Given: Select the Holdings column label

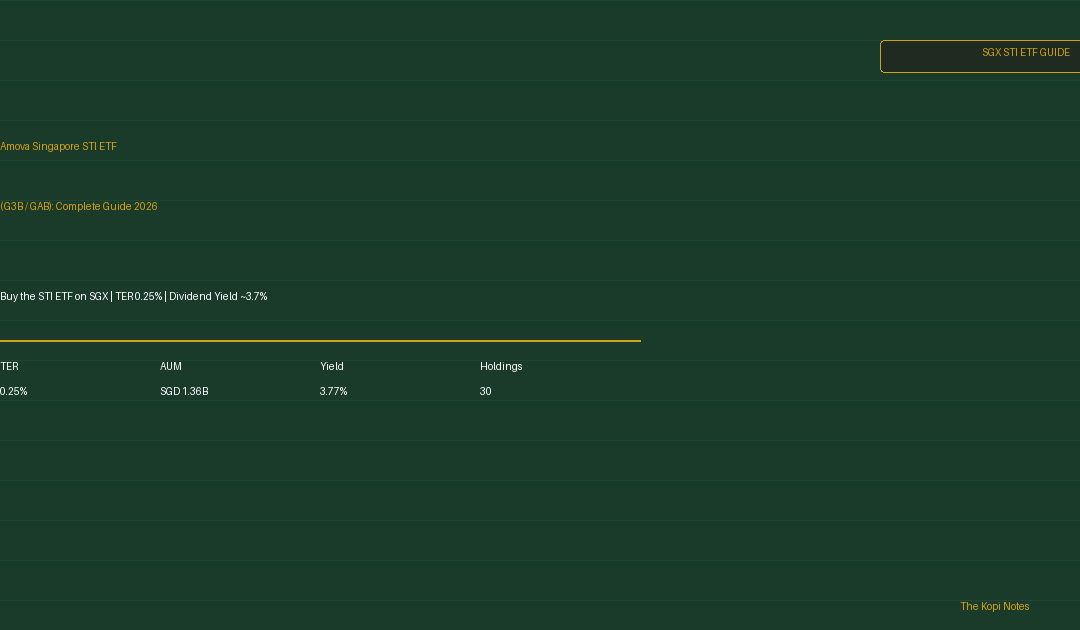Looking at the screenshot, I should point(501,366).
